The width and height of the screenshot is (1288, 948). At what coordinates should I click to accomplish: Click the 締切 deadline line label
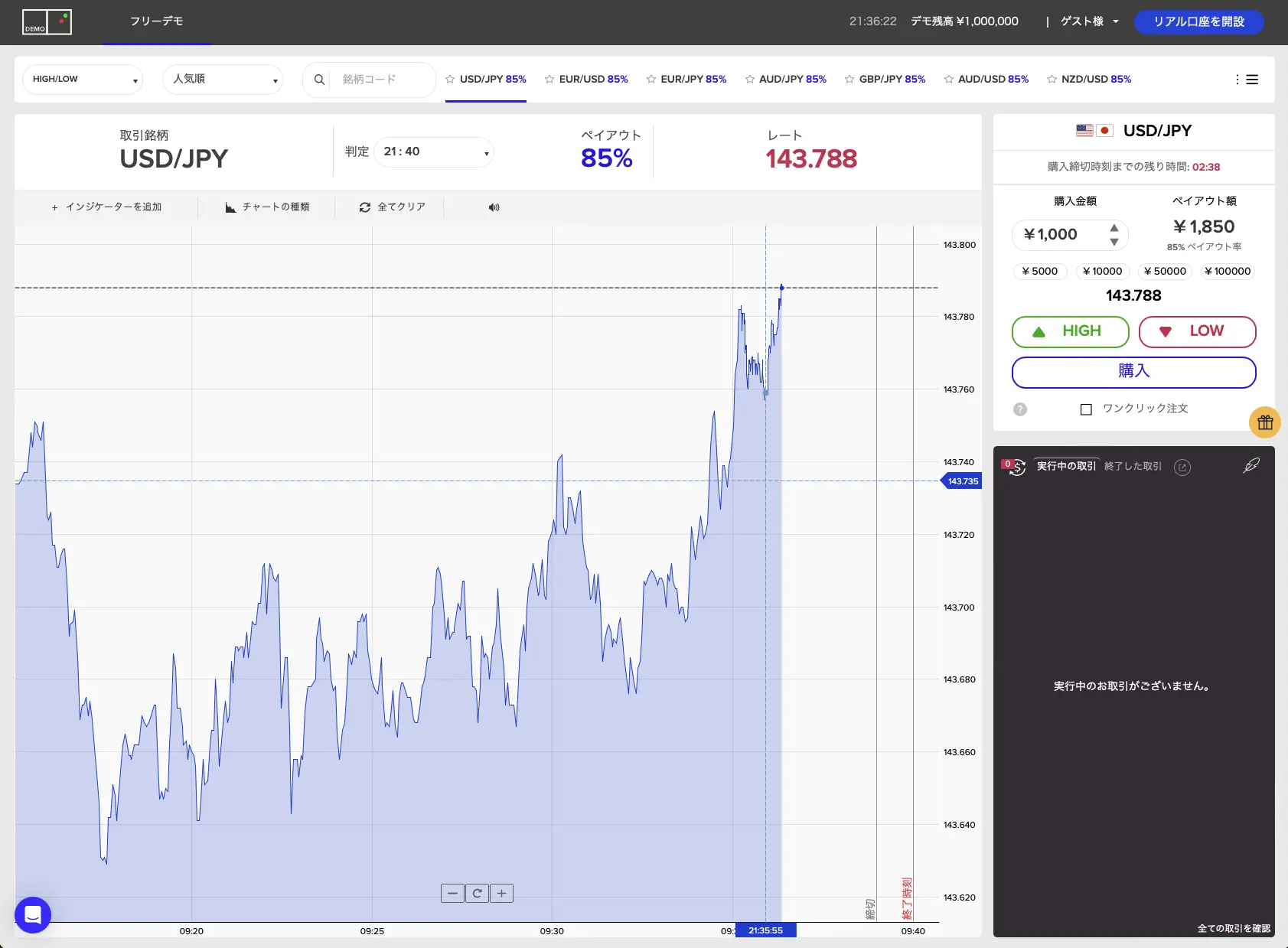click(x=870, y=909)
